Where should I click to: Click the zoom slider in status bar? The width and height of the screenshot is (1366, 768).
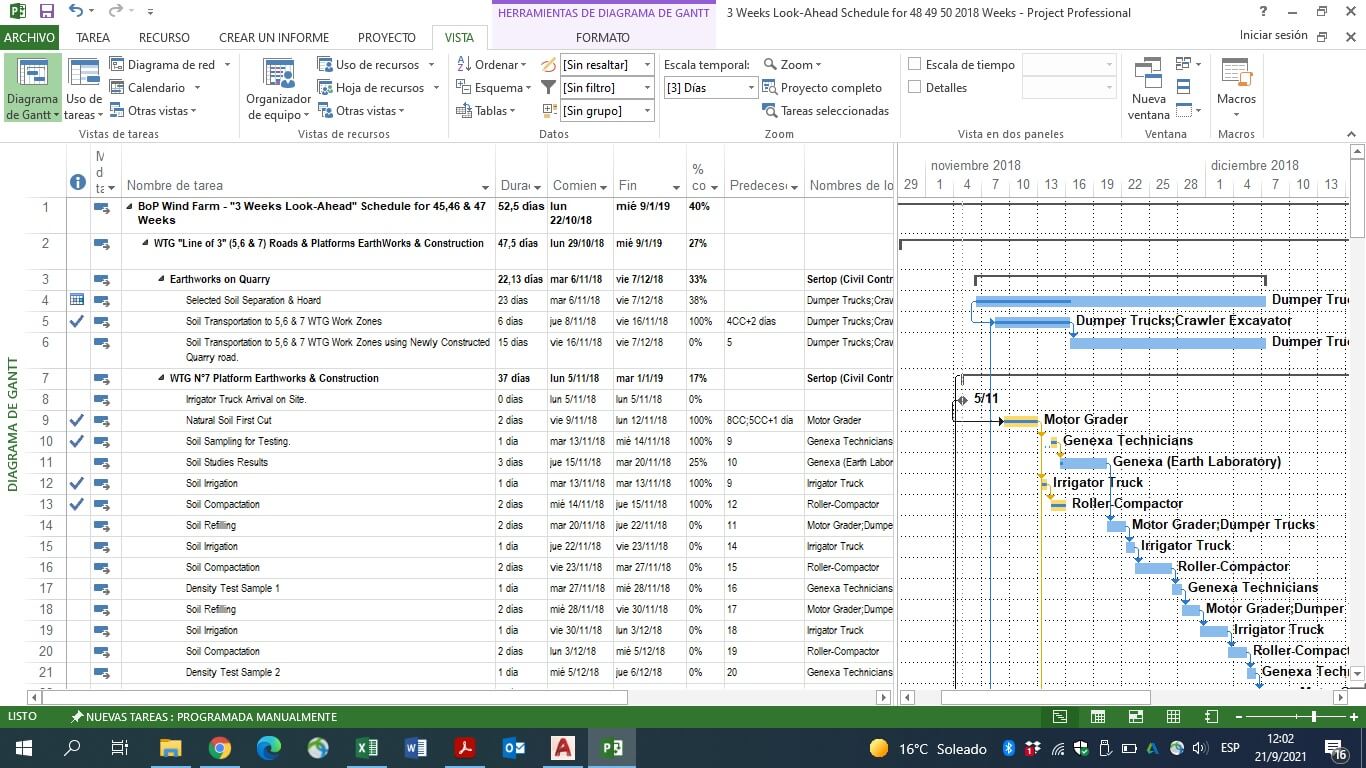(1313, 717)
